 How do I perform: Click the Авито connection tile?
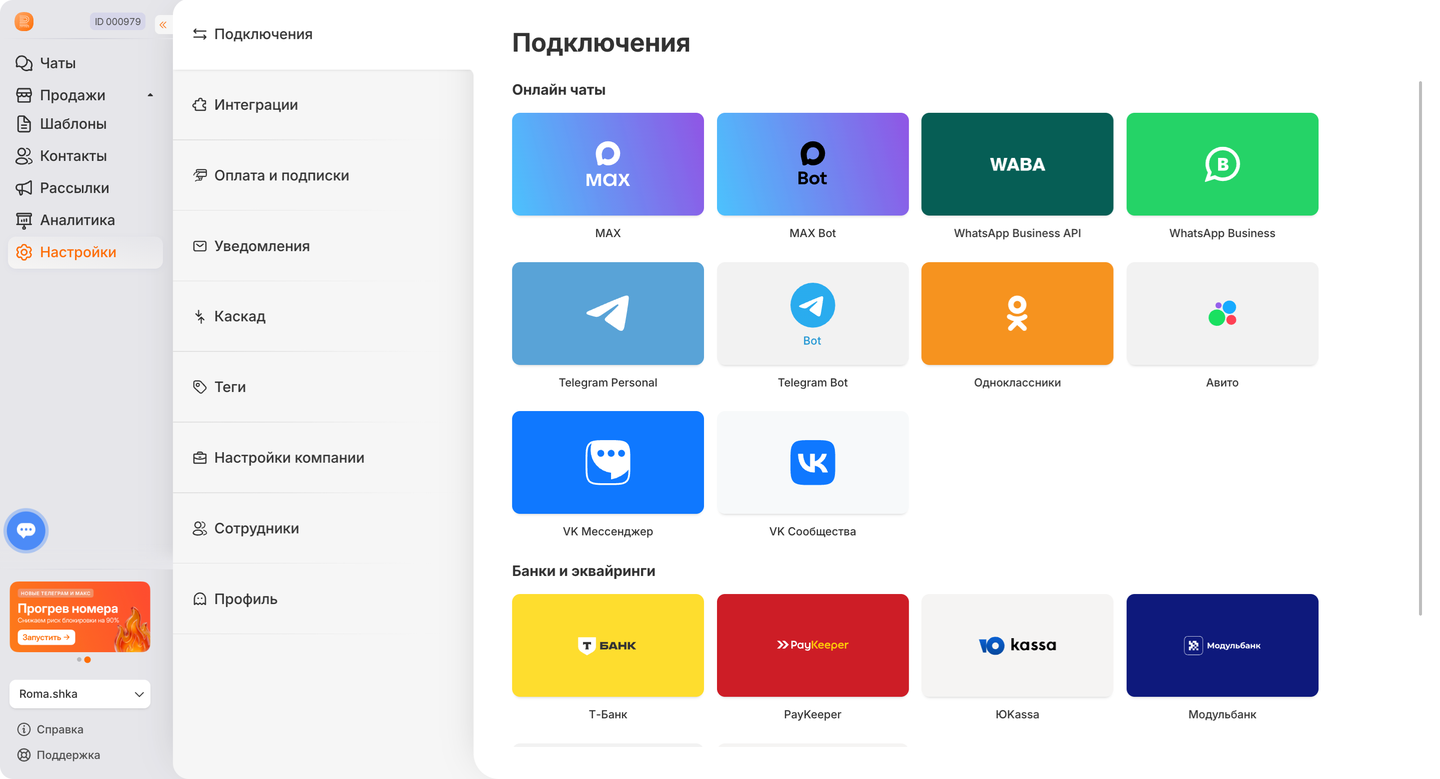[x=1222, y=313]
